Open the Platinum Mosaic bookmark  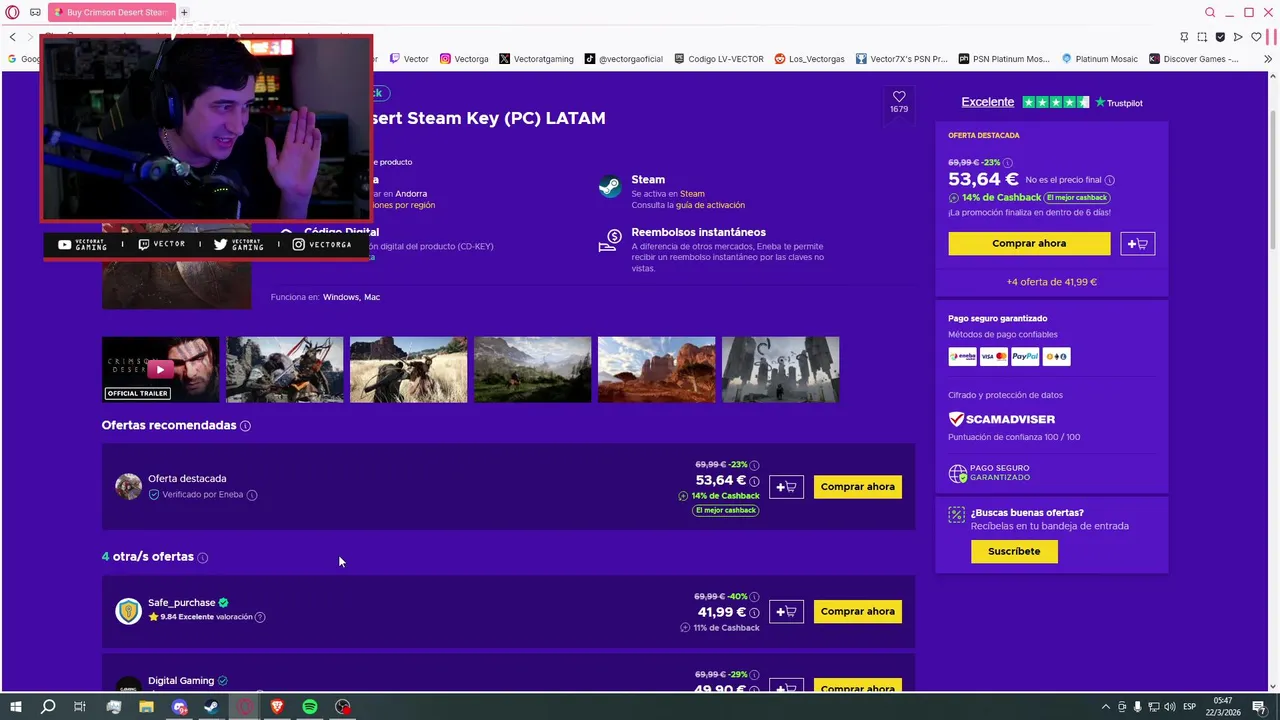pos(1100,59)
